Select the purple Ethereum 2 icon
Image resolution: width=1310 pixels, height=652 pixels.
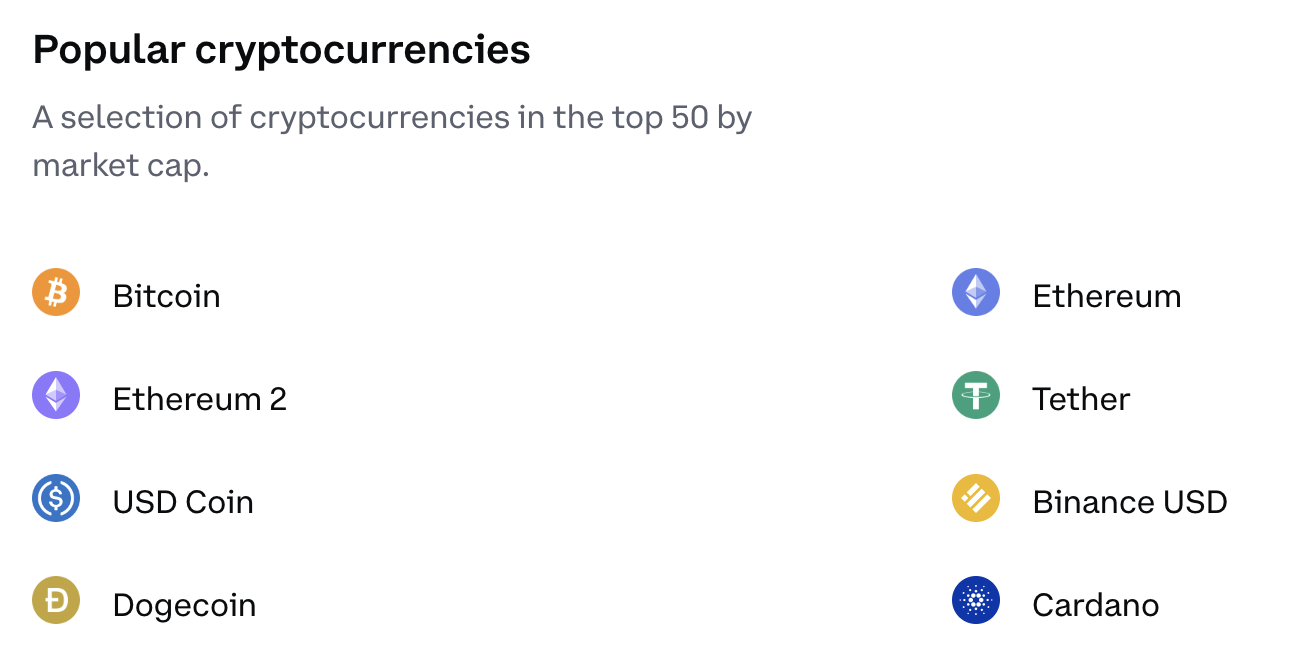pos(56,396)
